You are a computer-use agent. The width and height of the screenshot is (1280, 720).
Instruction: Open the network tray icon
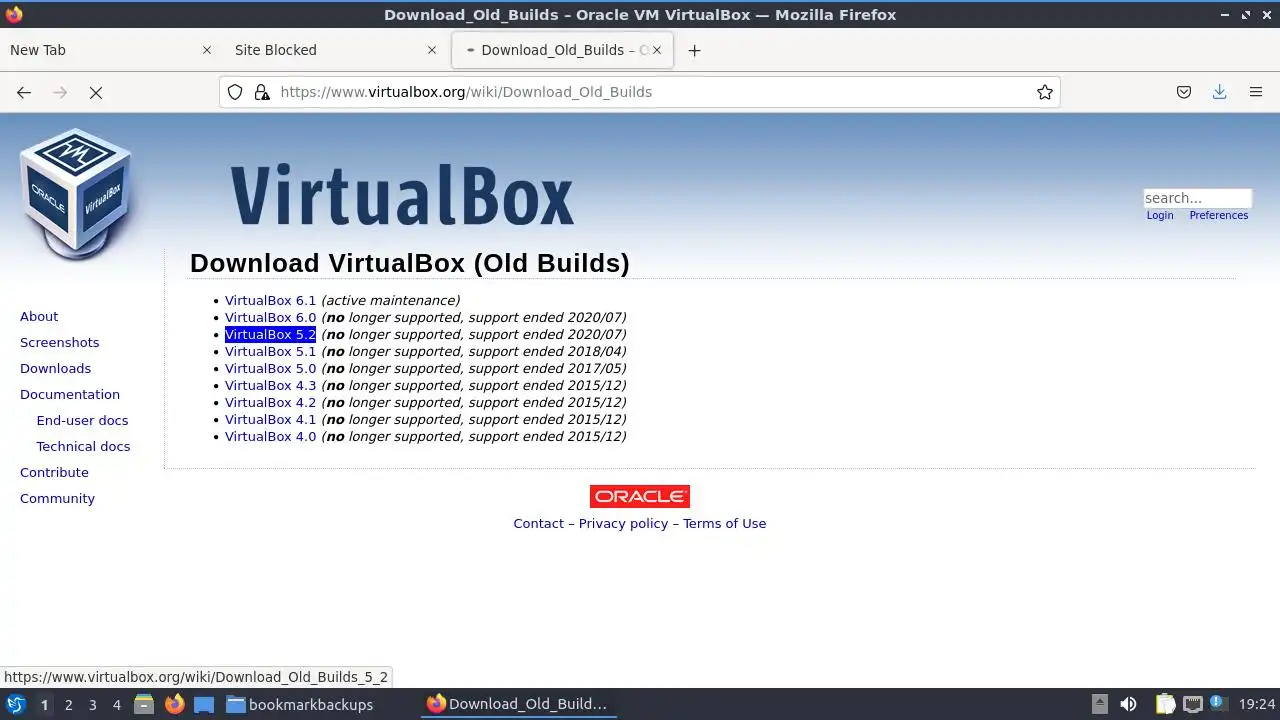pos(1192,704)
